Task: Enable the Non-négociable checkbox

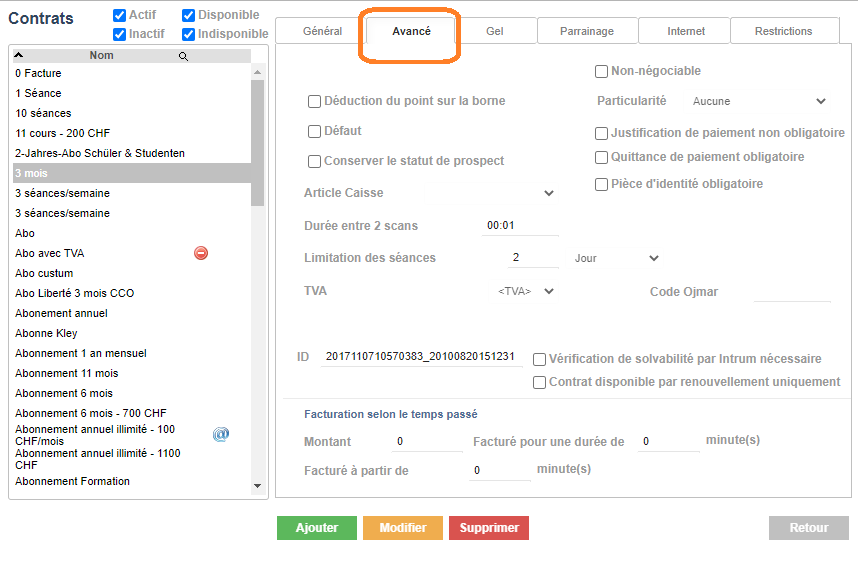Action: (x=602, y=71)
